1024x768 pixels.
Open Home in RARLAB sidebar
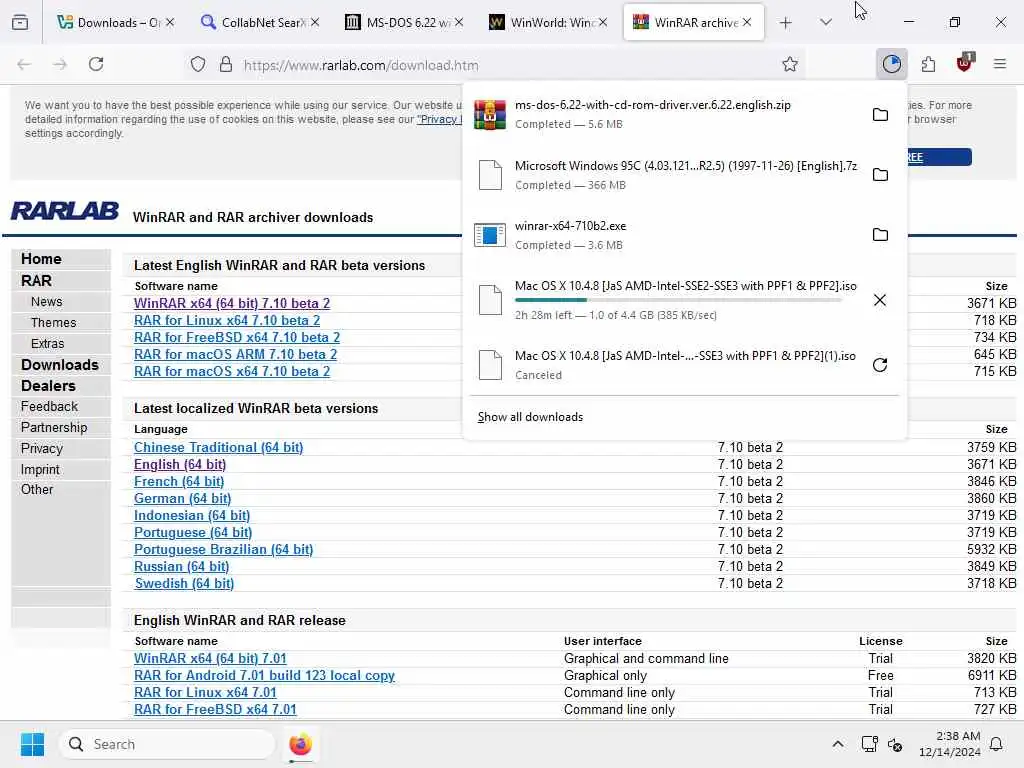click(41, 259)
